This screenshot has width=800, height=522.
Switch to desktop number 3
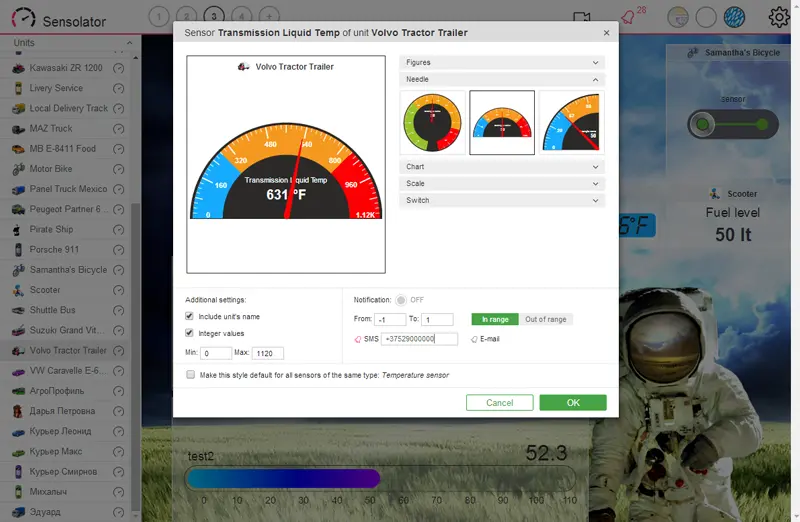point(214,16)
